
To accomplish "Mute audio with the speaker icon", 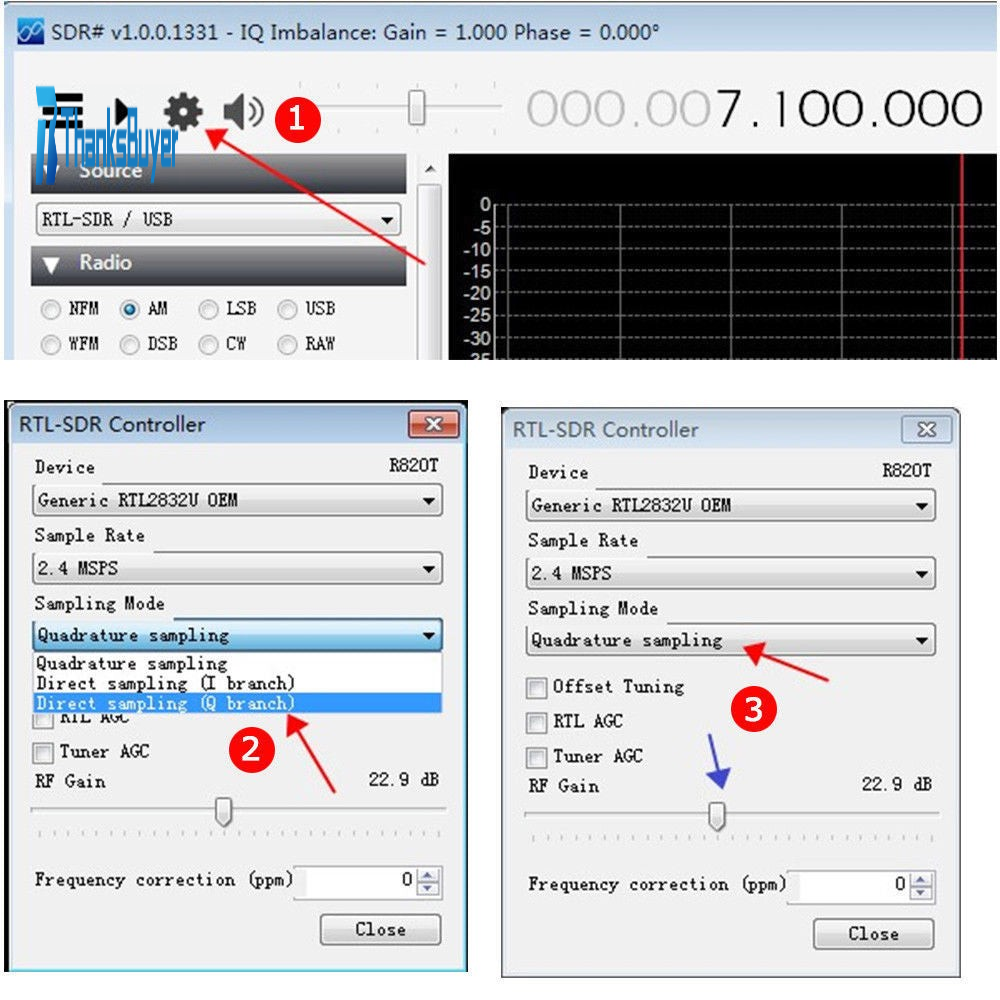I will (x=244, y=112).
